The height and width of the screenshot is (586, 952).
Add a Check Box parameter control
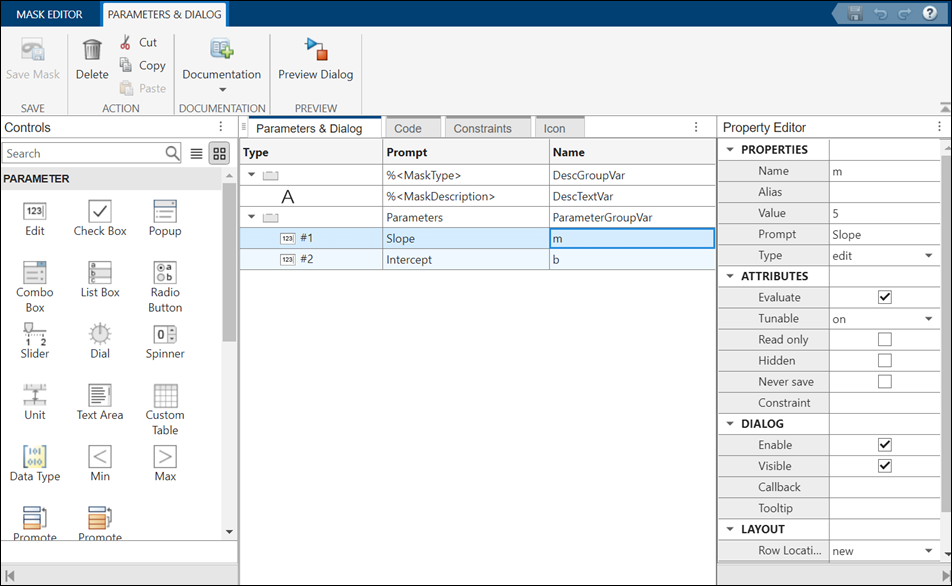point(100,219)
